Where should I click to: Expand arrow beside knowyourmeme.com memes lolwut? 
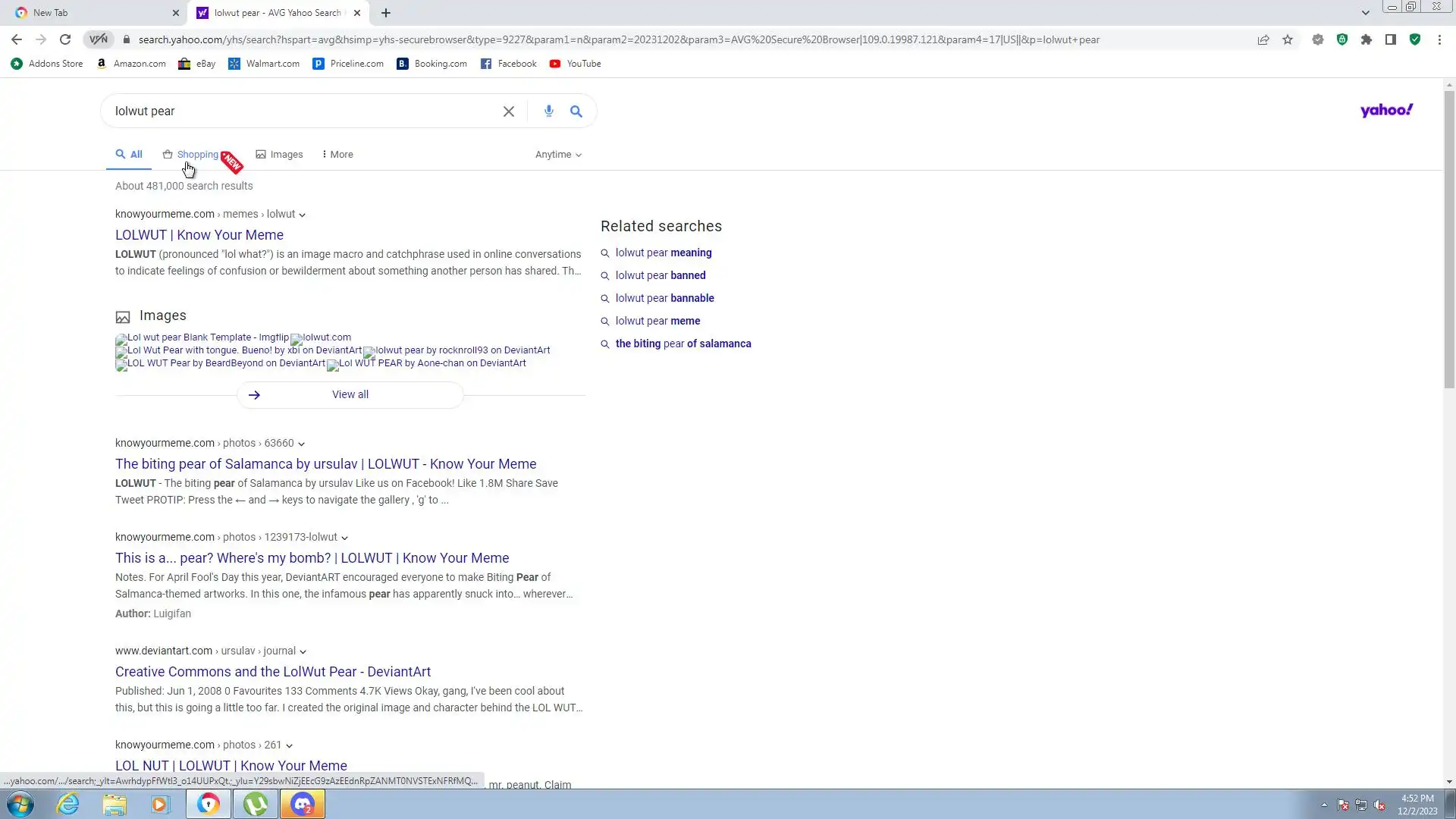pos(302,215)
